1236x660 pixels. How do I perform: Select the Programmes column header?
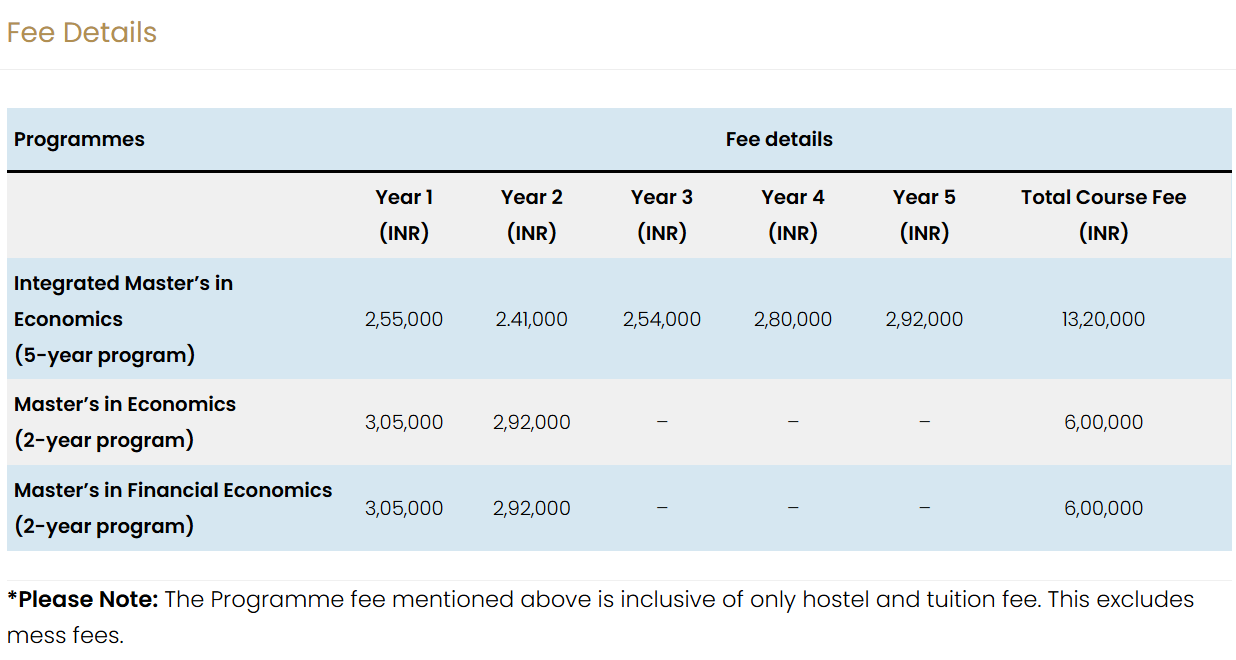click(79, 140)
